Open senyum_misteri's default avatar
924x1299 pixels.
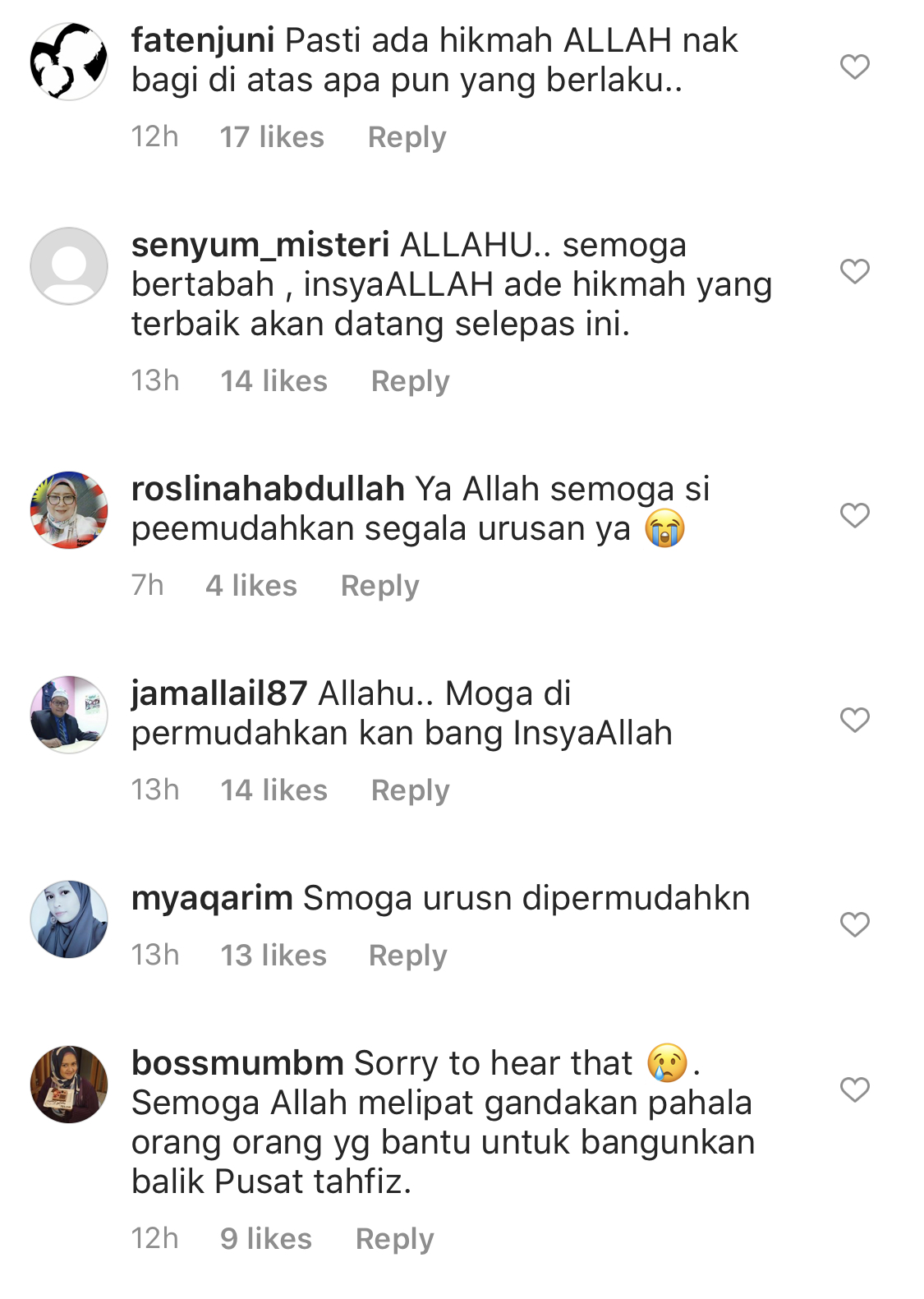[69, 266]
